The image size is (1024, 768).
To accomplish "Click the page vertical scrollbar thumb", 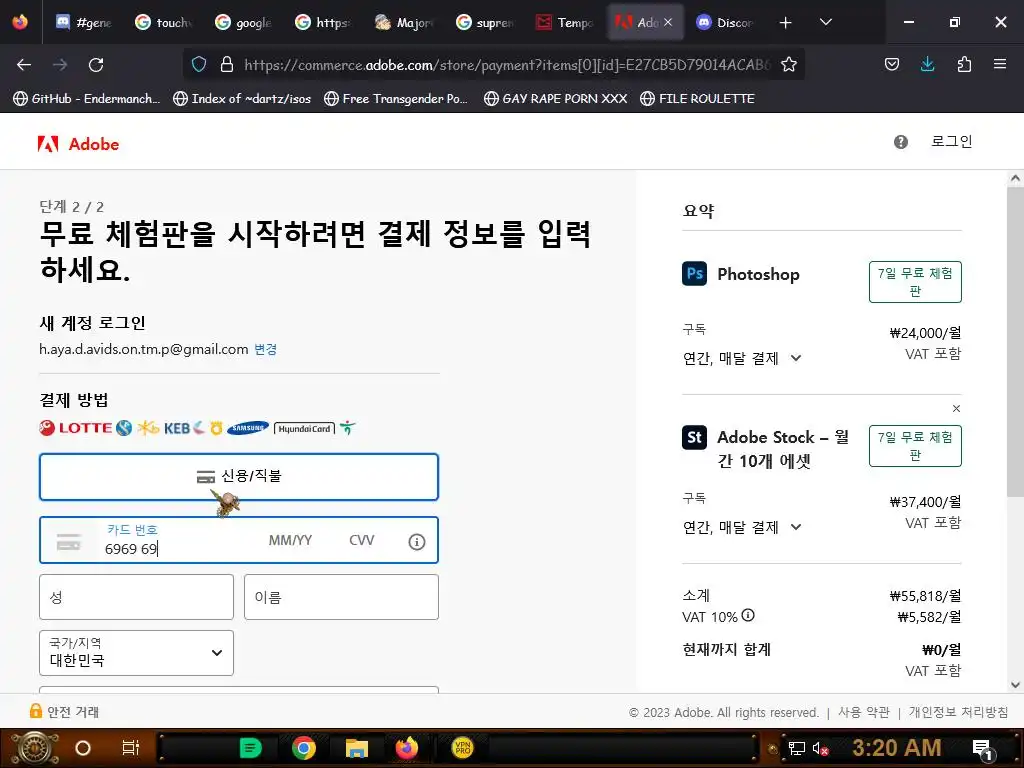I will tap(1015, 342).
